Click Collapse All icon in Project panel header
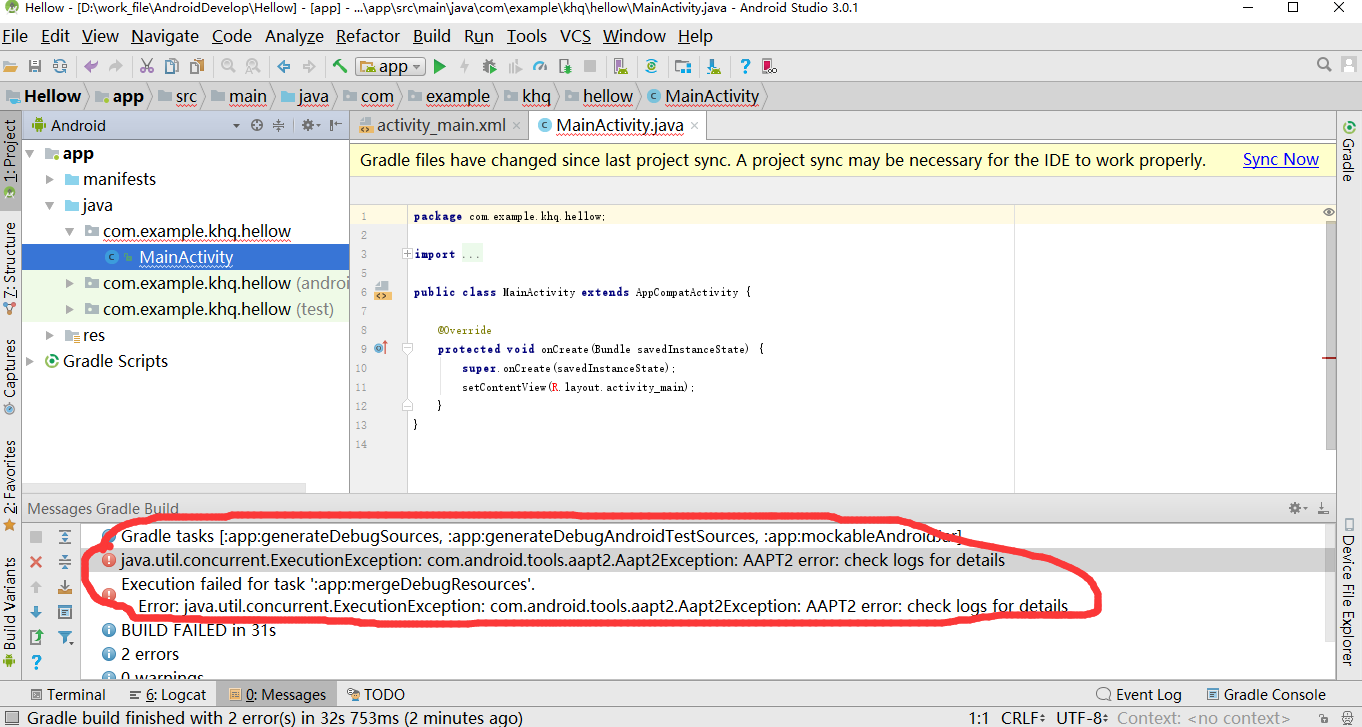Viewport: 1362px width, 727px height. 279,125
